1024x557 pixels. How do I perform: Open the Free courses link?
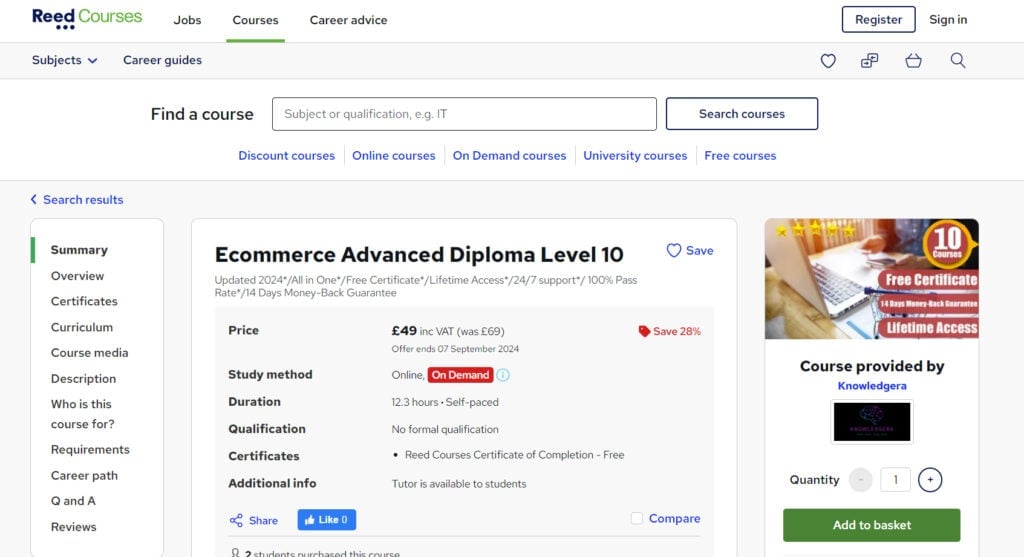click(x=740, y=156)
